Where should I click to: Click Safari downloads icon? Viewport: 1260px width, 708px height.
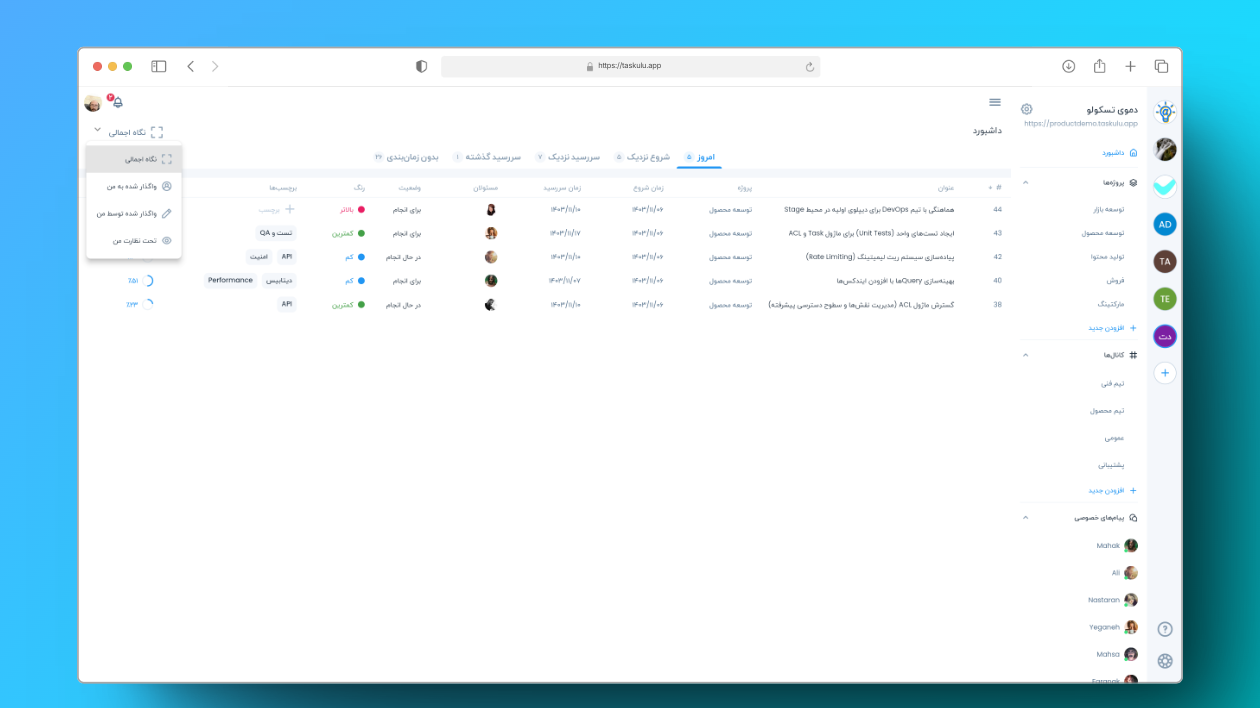coord(1068,66)
